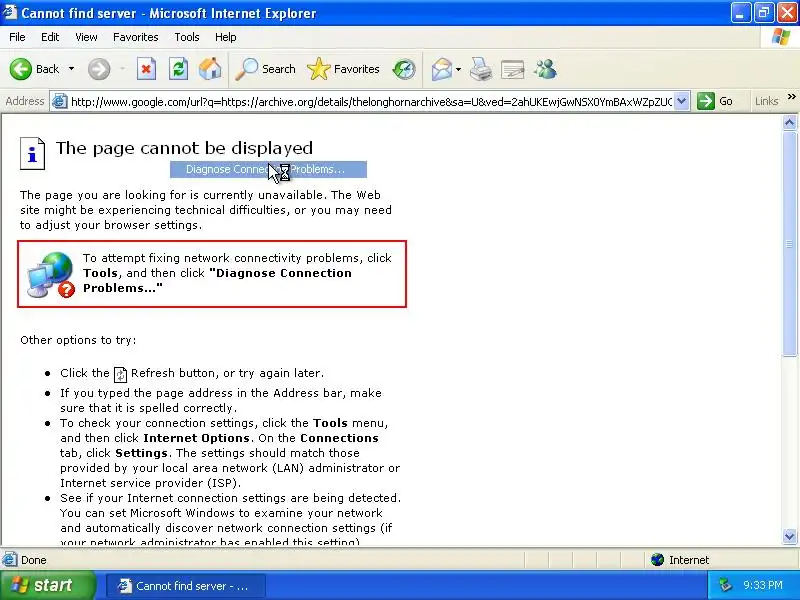Image resolution: width=800 pixels, height=600 pixels.
Task: Open the Edit menu
Action: [x=50, y=37]
